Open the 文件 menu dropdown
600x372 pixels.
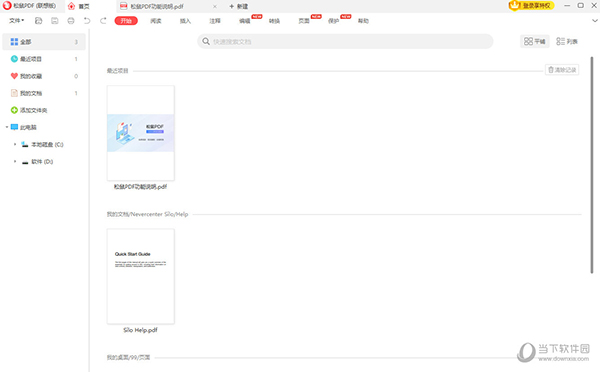tap(16, 21)
